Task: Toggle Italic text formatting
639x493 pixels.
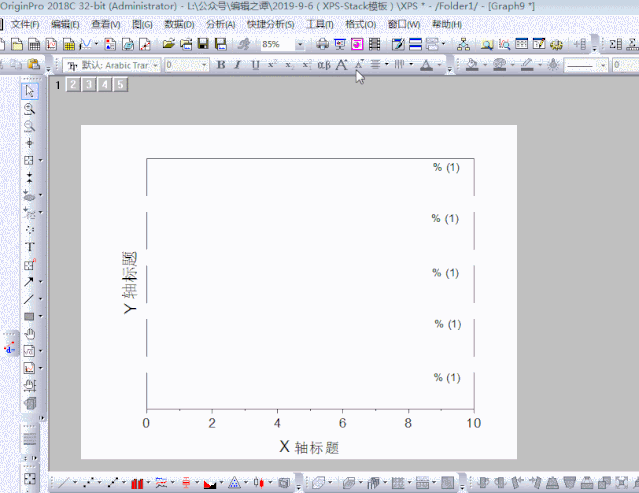Action: [x=238, y=65]
